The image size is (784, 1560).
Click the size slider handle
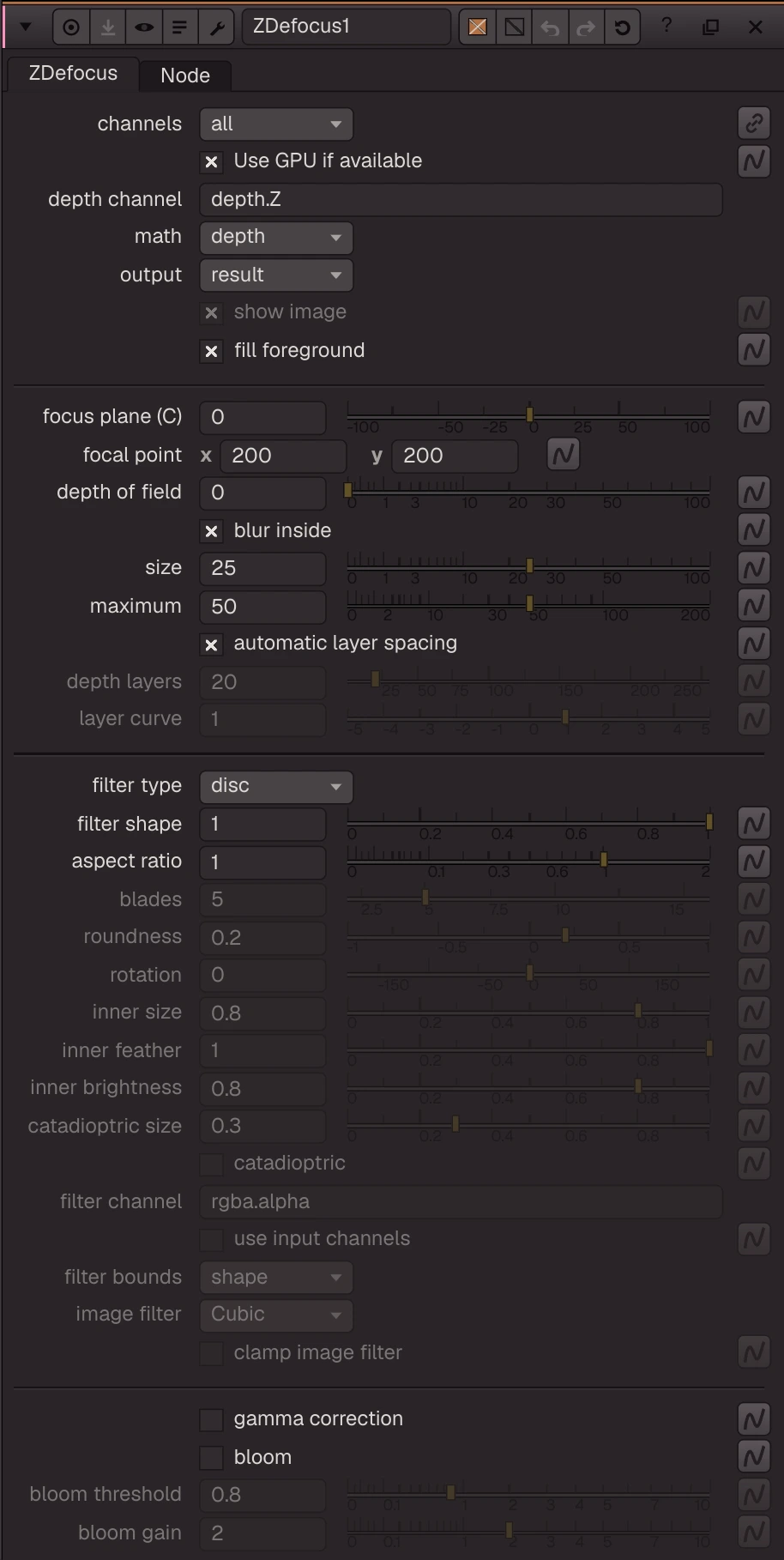[529, 565]
